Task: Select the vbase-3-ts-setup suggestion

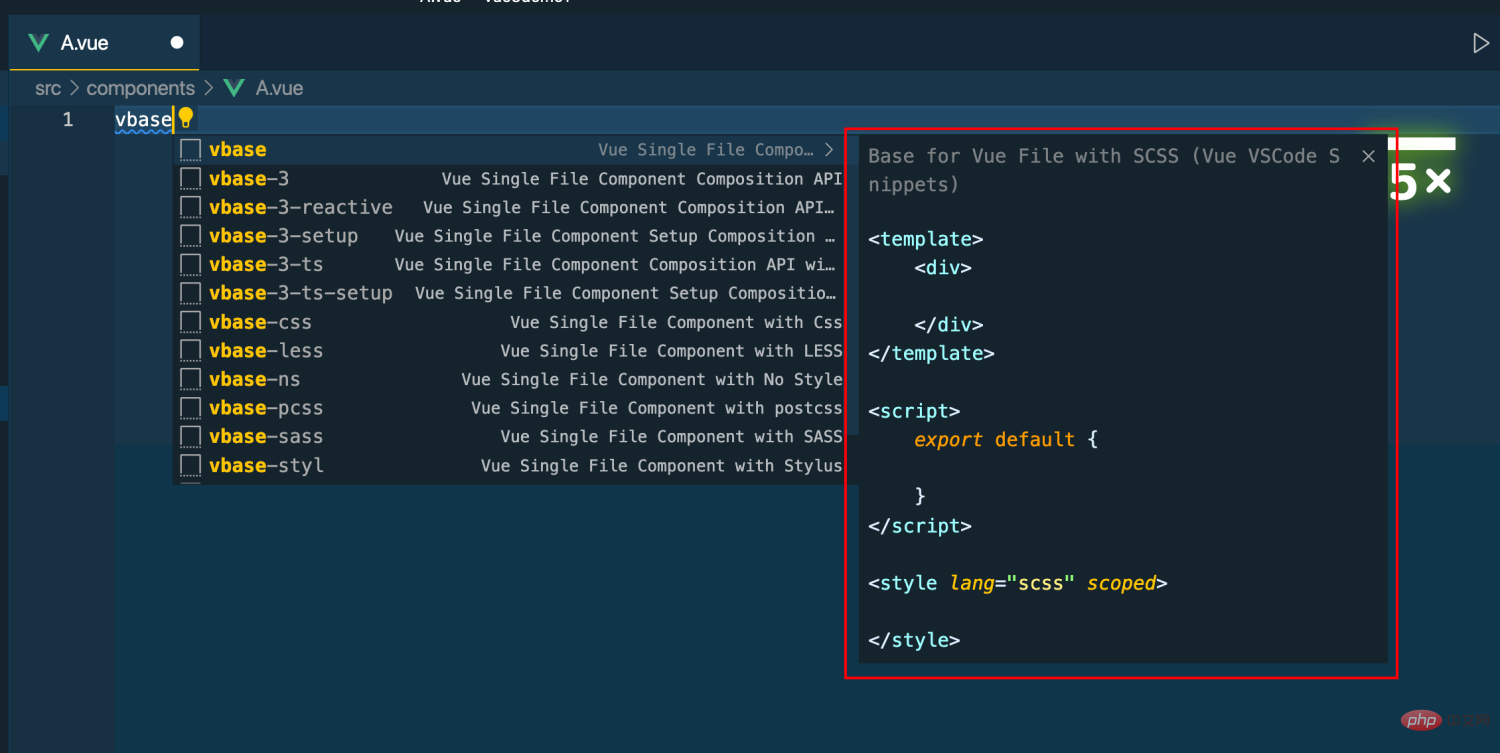Action: (300, 293)
